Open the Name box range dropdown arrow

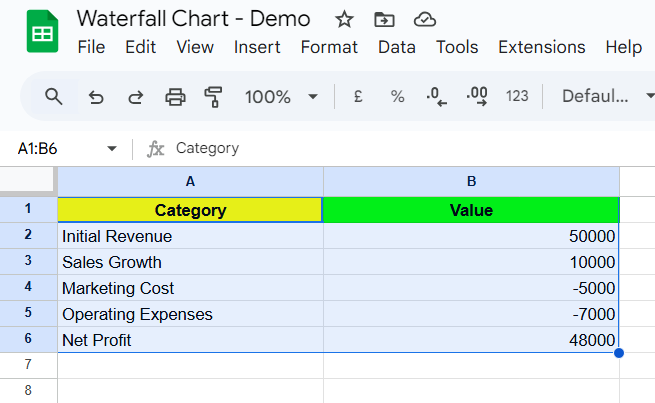point(112,149)
